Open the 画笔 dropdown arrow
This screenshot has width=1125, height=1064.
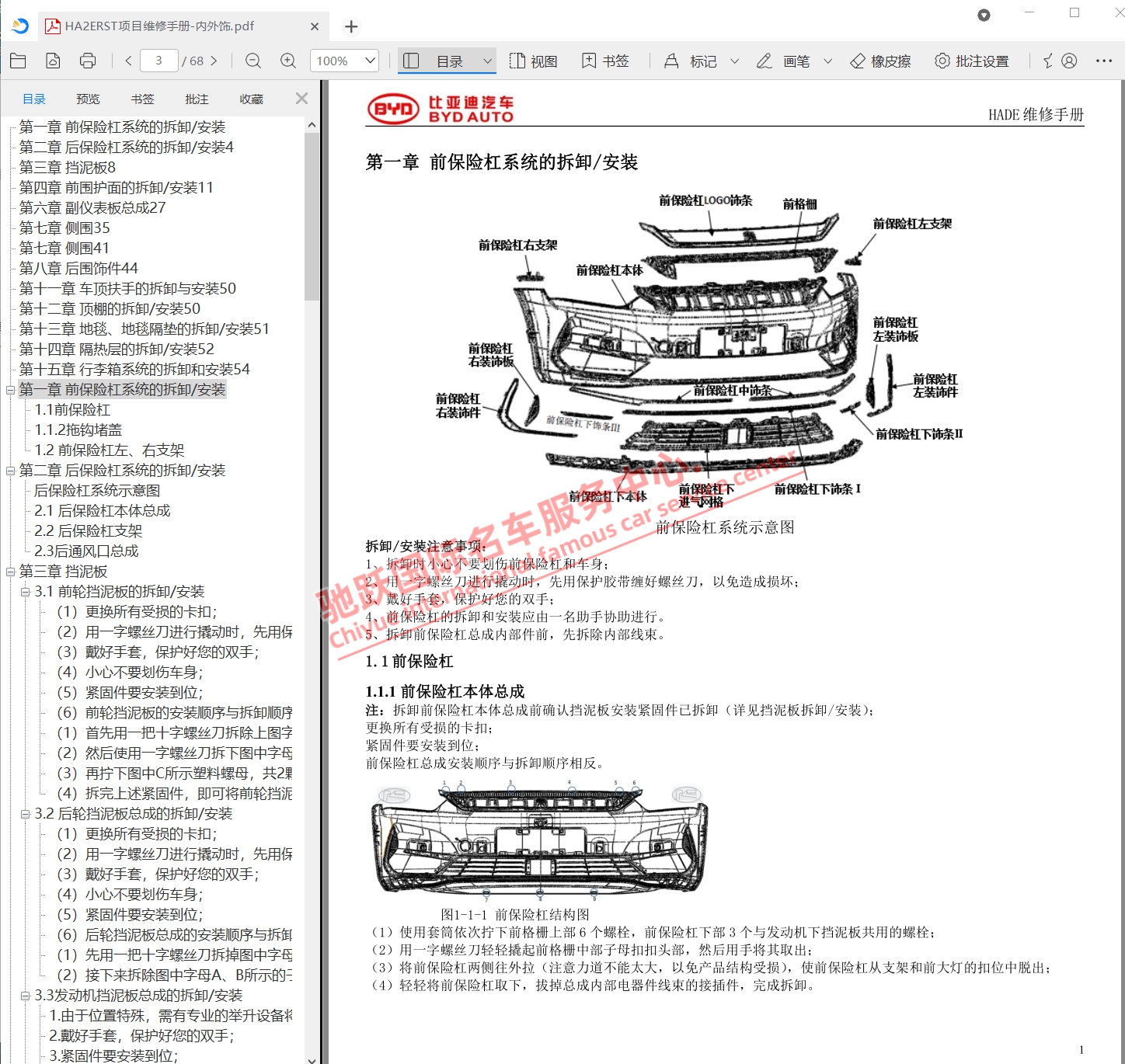point(827,60)
